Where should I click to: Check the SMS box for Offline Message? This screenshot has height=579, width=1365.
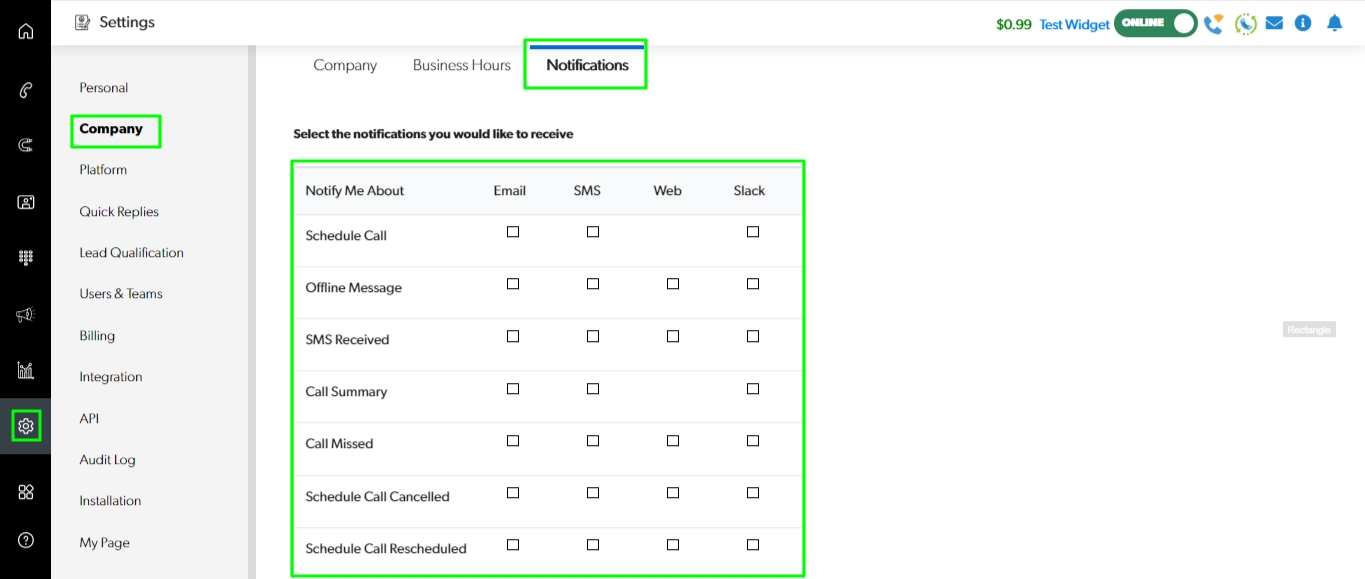coord(593,284)
